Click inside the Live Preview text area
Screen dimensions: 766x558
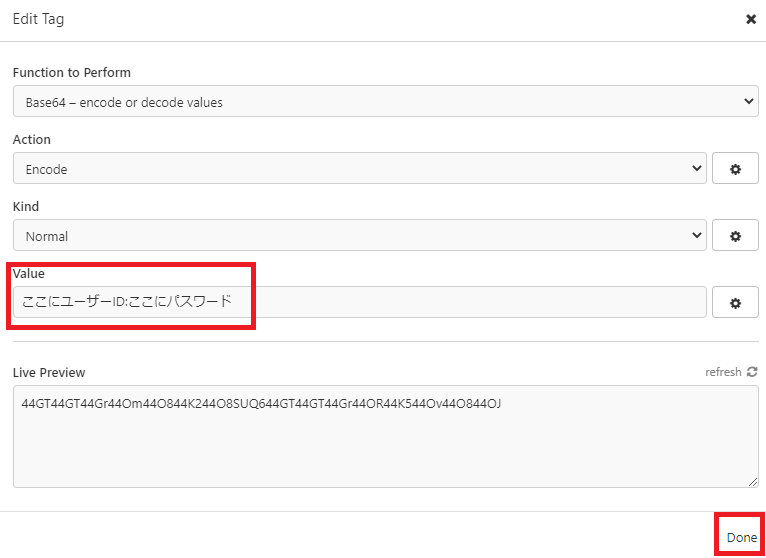tap(386, 436)
